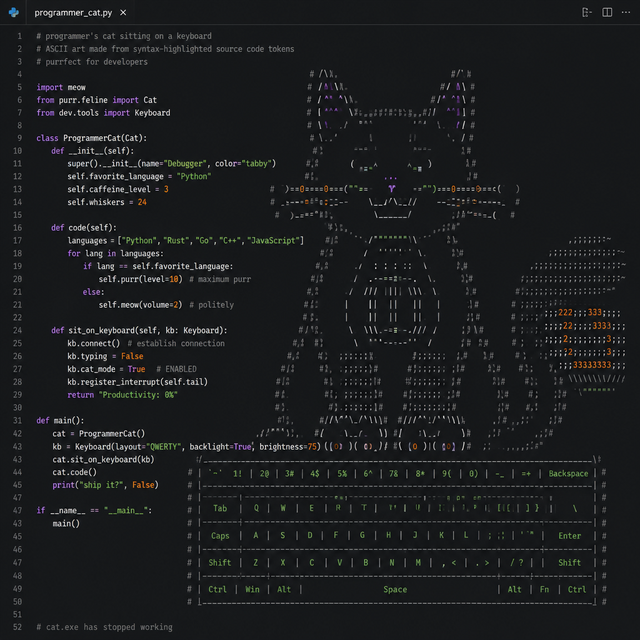Open the compare changes icon in the title bar
This screenshot has height=640, width=640.
click(587, 13)
